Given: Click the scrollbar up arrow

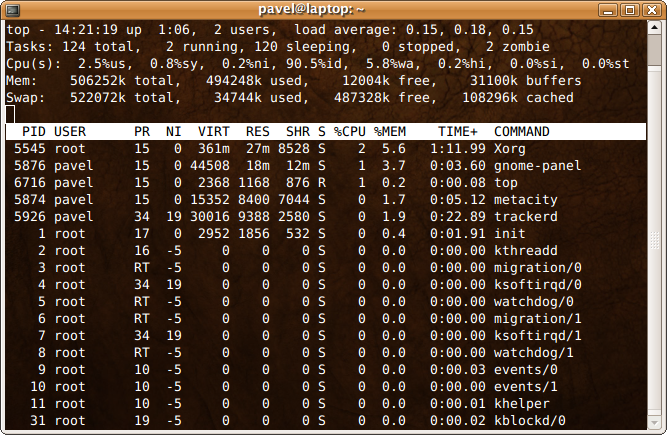Looking at the screenshot, I should pyautogui.click(x=654, y=28).
